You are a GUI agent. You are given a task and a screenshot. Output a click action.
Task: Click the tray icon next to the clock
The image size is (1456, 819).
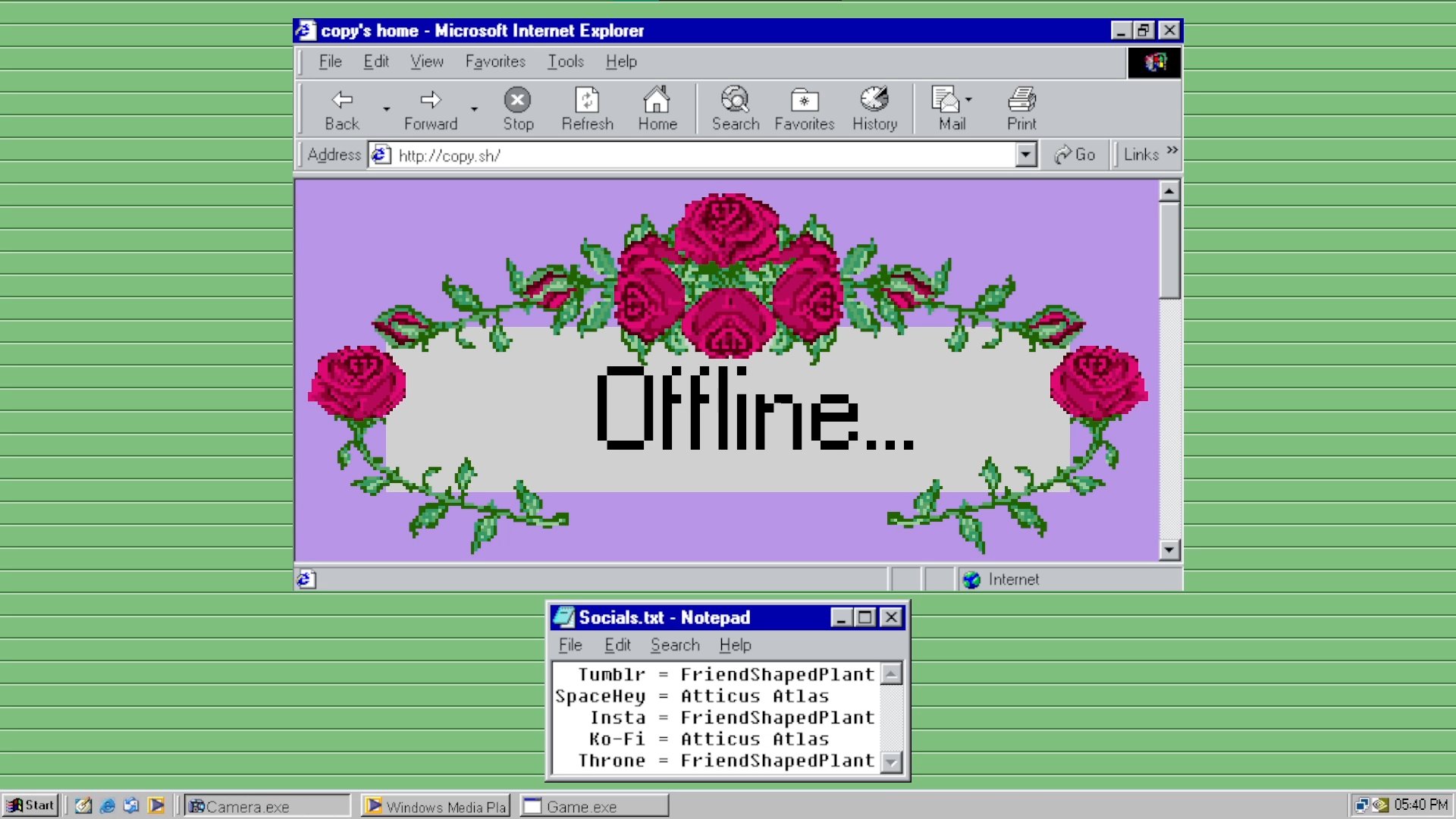click(x=1380, y=805)
